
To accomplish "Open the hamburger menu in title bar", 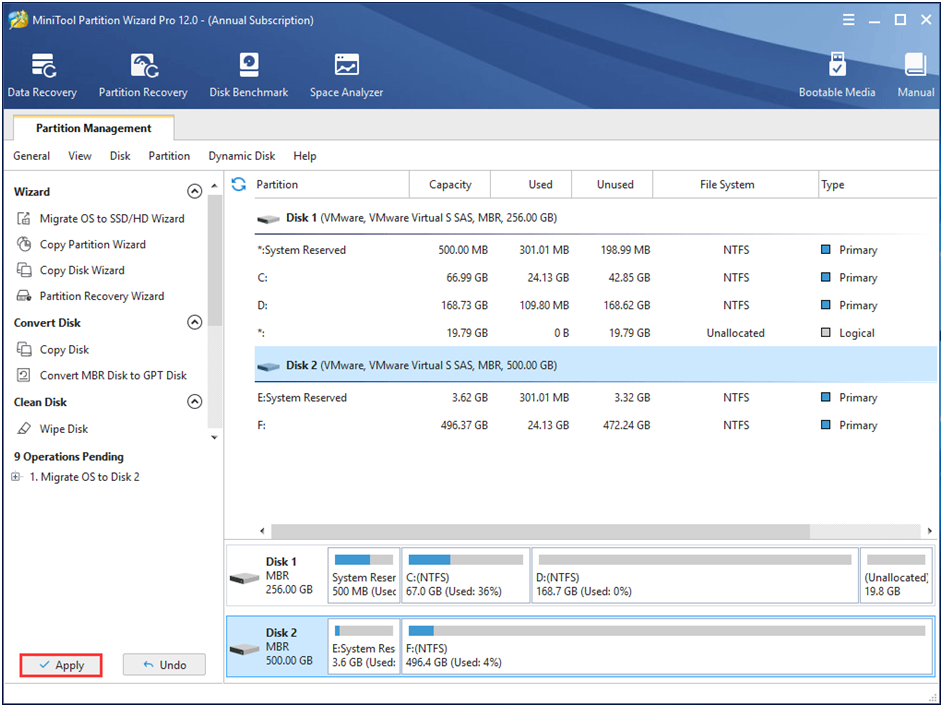I will click(849, 20).
